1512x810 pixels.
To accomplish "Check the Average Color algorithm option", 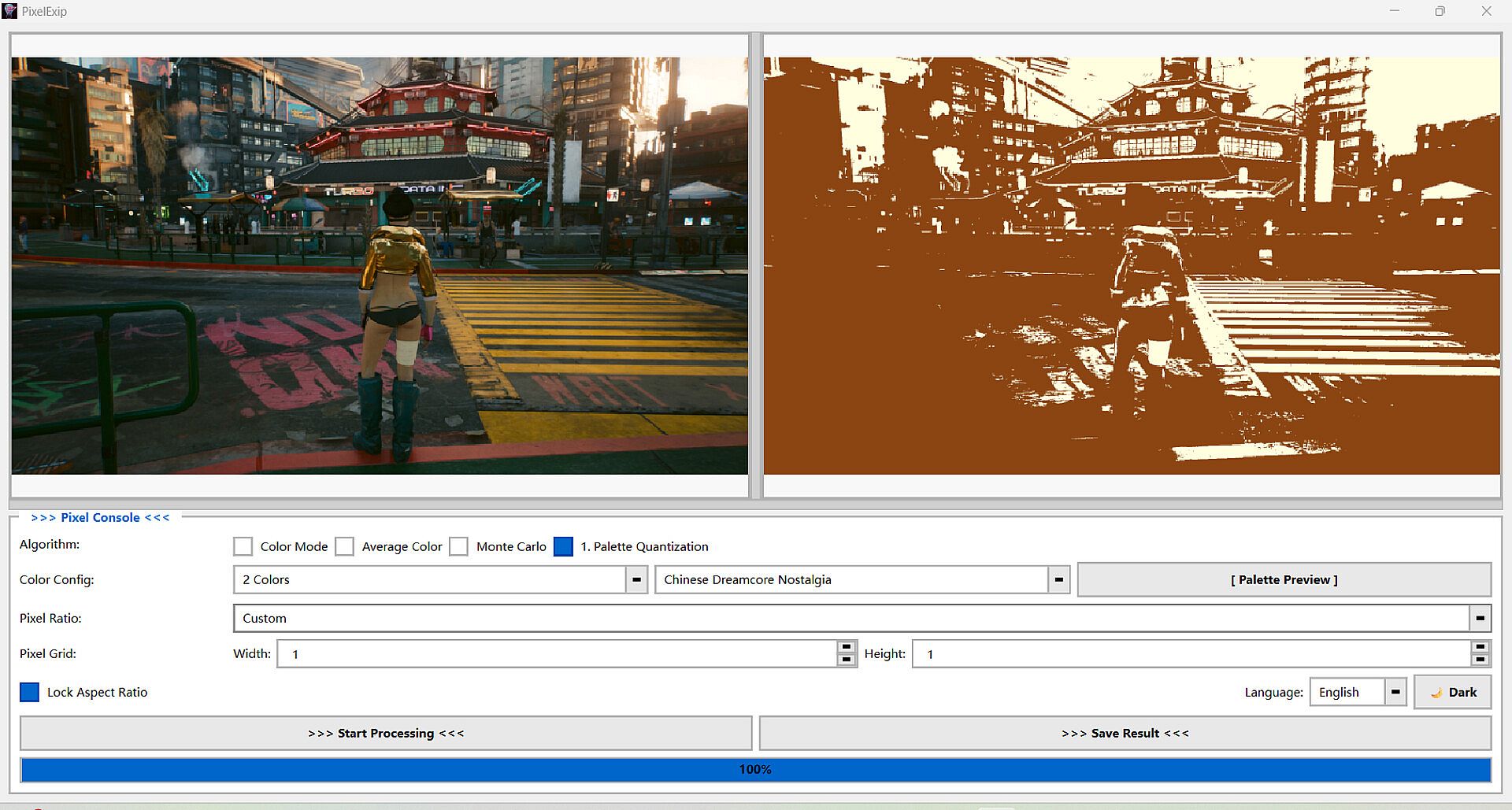I will (345, 546).
